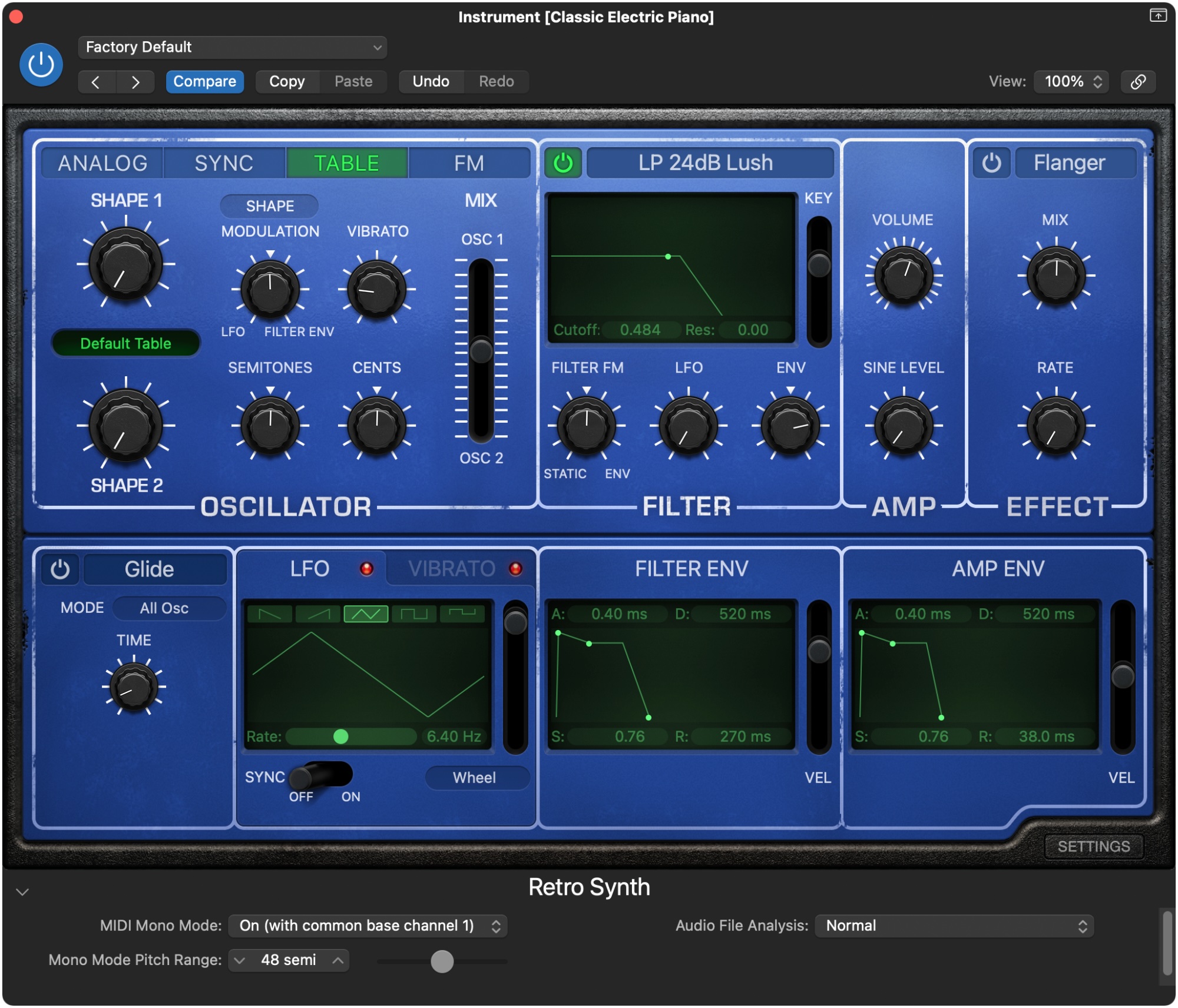Click the filter KEY tracking slider
This screenshot has width=1178, height=1008.
pos(819,281)
